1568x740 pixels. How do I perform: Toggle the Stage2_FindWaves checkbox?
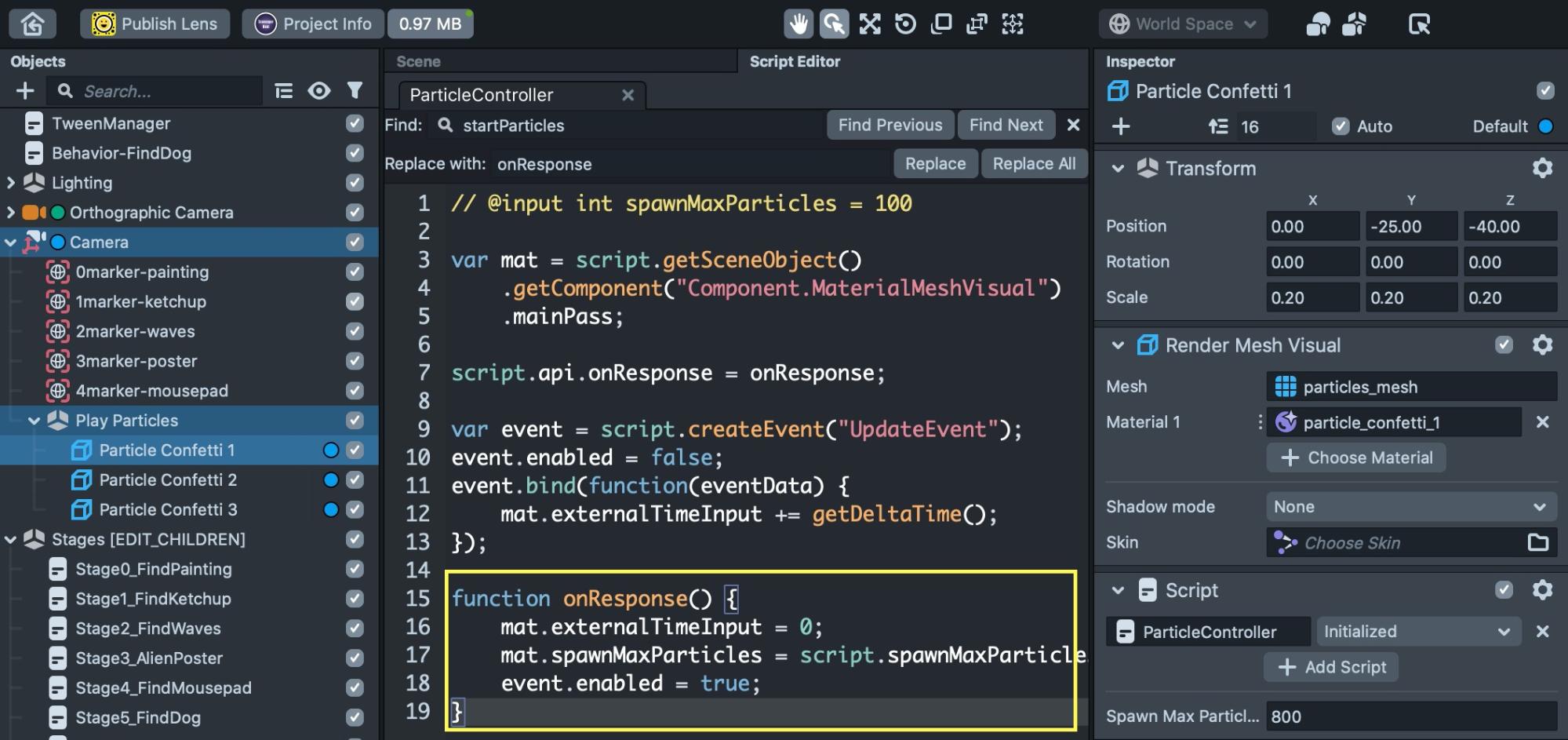coord(355,628)
